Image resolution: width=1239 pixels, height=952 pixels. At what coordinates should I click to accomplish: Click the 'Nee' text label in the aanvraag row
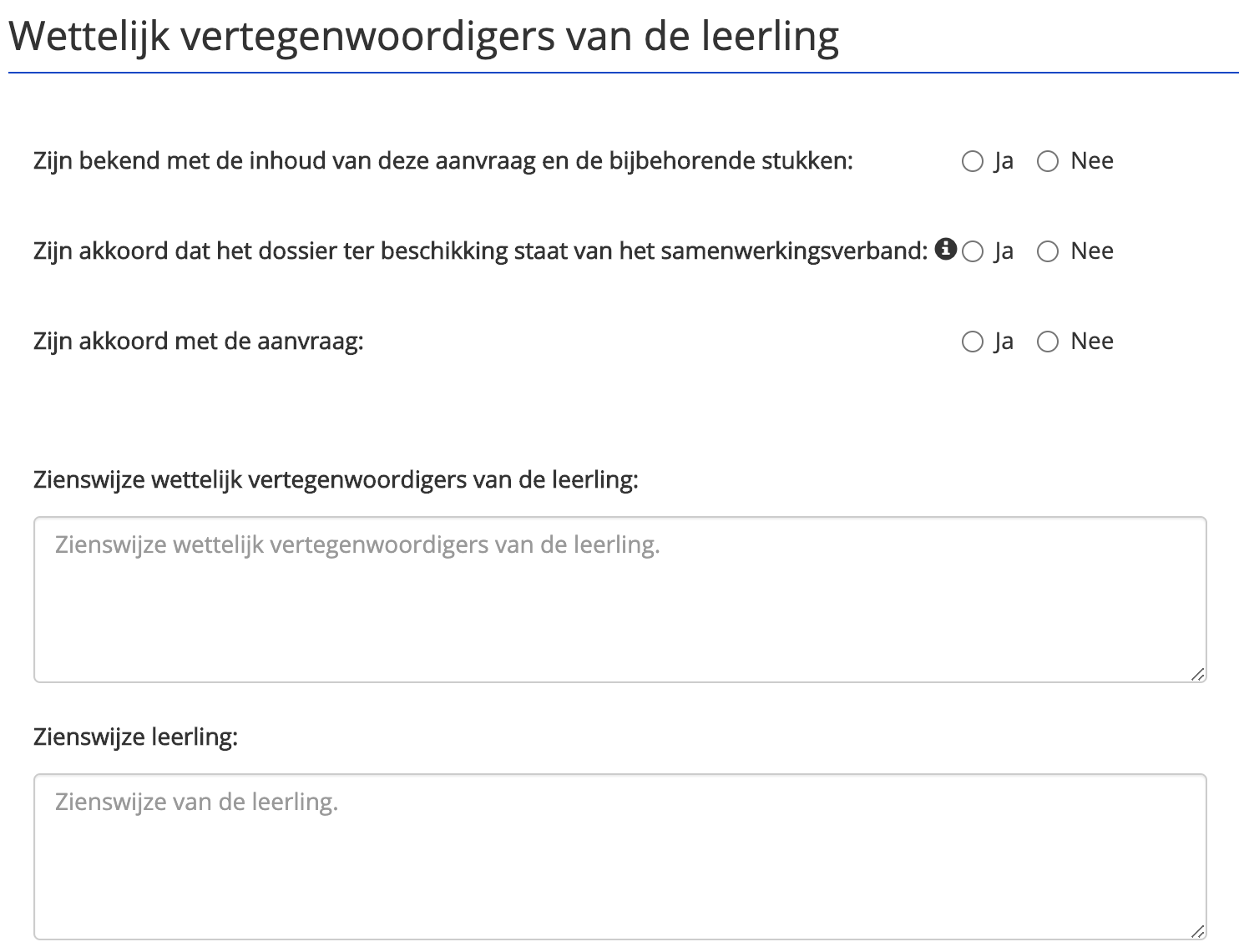[1092, 342]
